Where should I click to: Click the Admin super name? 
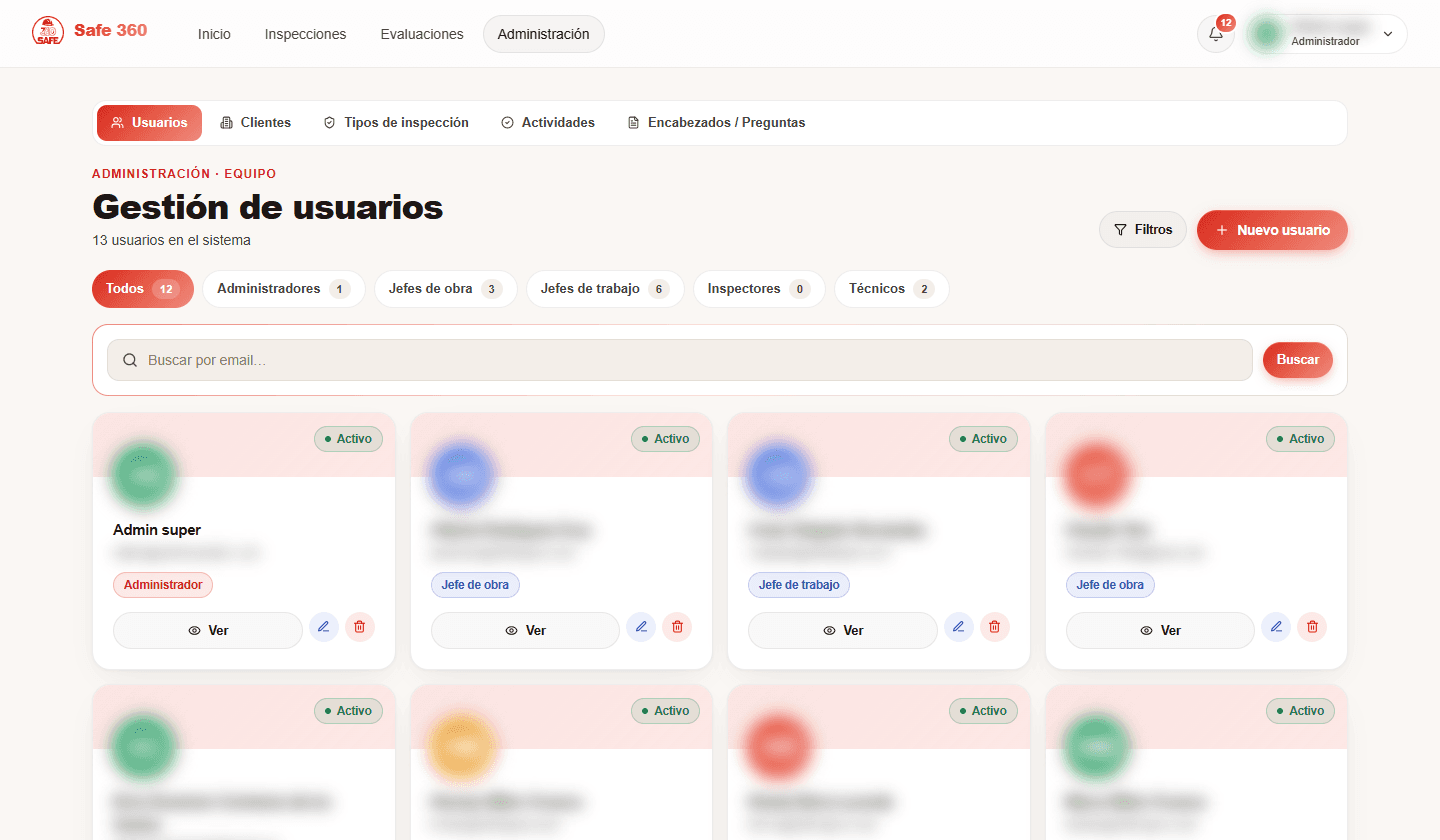[157, 530]
